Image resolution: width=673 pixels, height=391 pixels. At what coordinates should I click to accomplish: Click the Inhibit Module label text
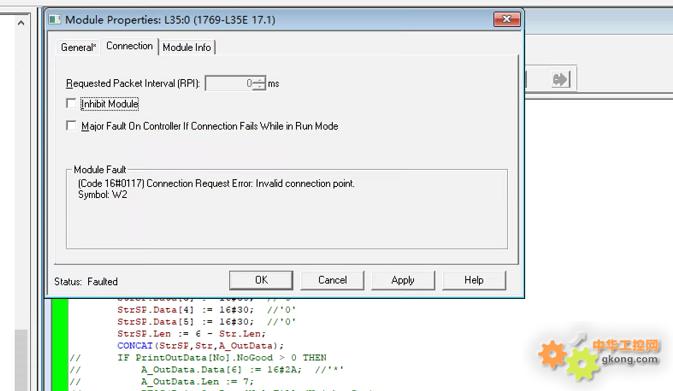110,104
